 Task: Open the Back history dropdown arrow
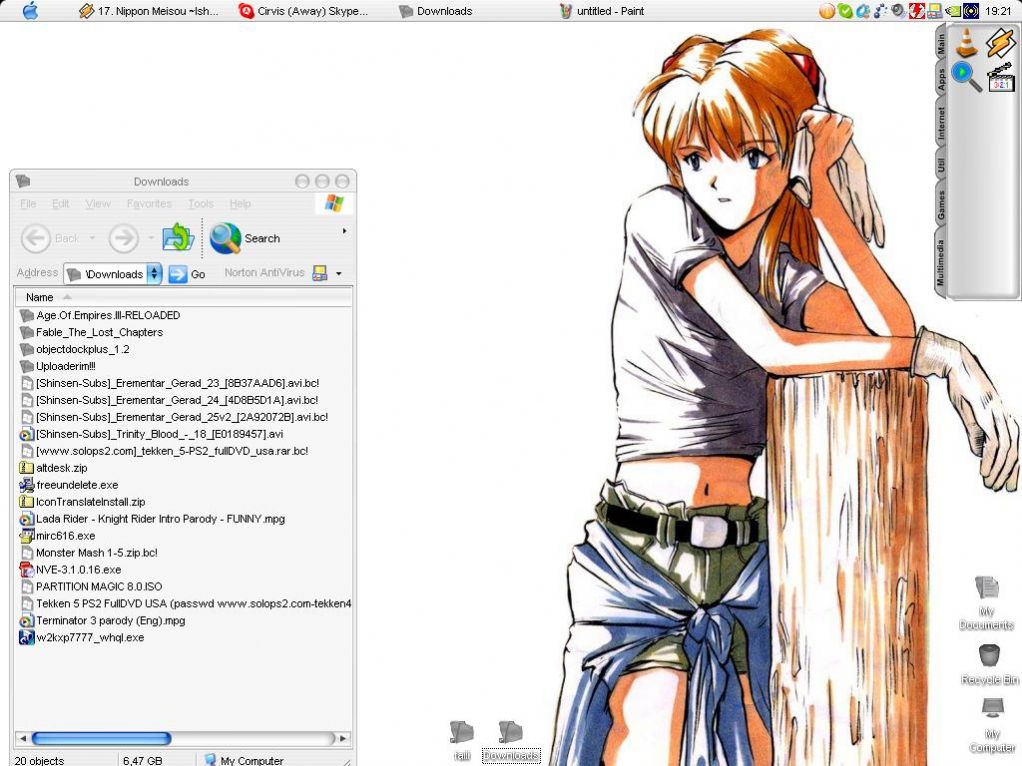[92, 238]
